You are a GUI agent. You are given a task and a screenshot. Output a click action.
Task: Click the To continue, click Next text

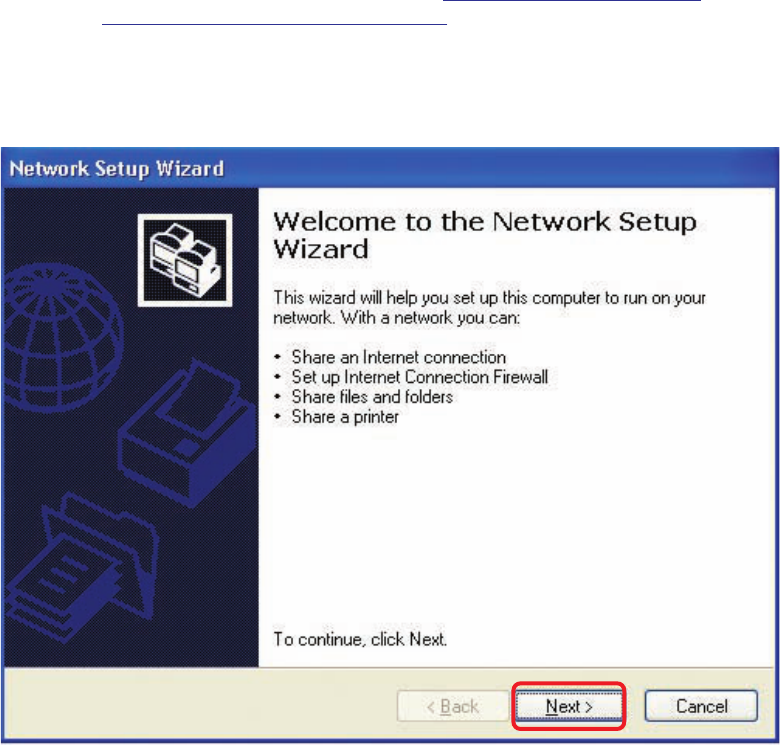360,639
